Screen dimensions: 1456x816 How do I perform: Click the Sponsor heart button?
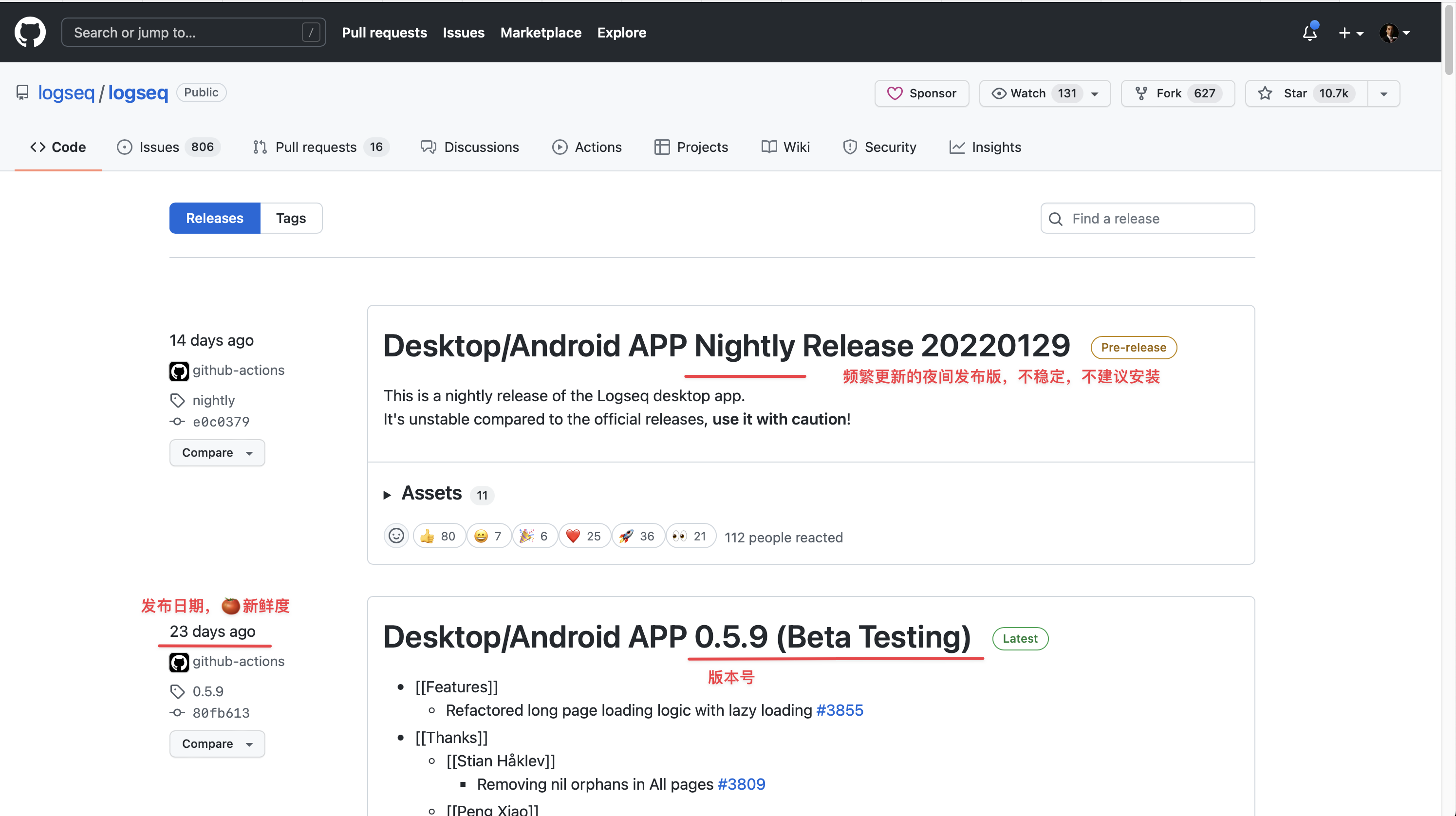pos(921,93)
